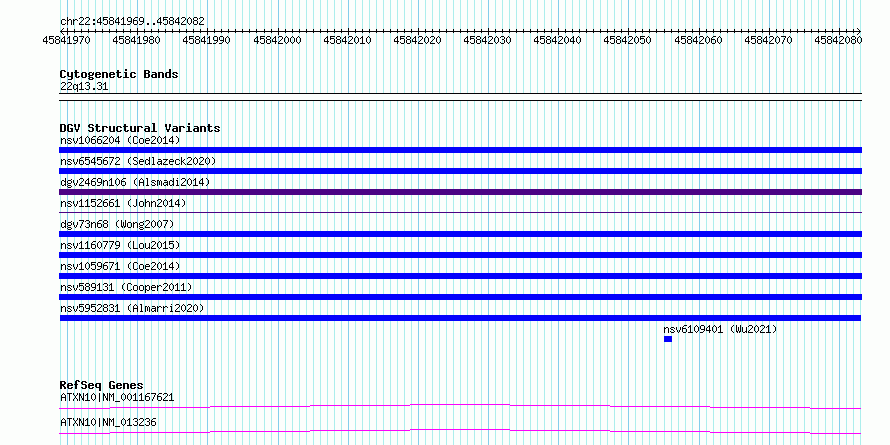The width and height of the screenshot is (890, 445).
Task: Open the DGV Structural Variants track title
Action: (140, 128)
